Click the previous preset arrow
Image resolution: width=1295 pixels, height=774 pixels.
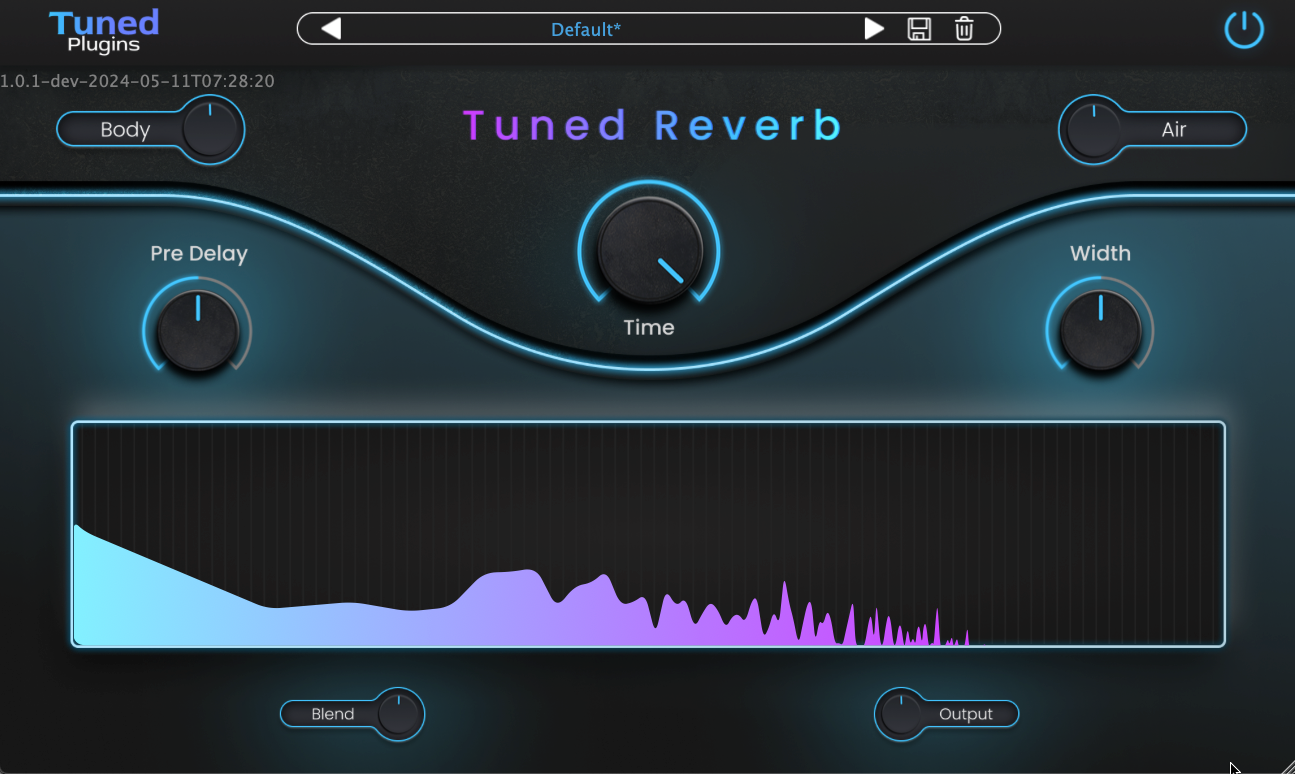pos(331,29)
